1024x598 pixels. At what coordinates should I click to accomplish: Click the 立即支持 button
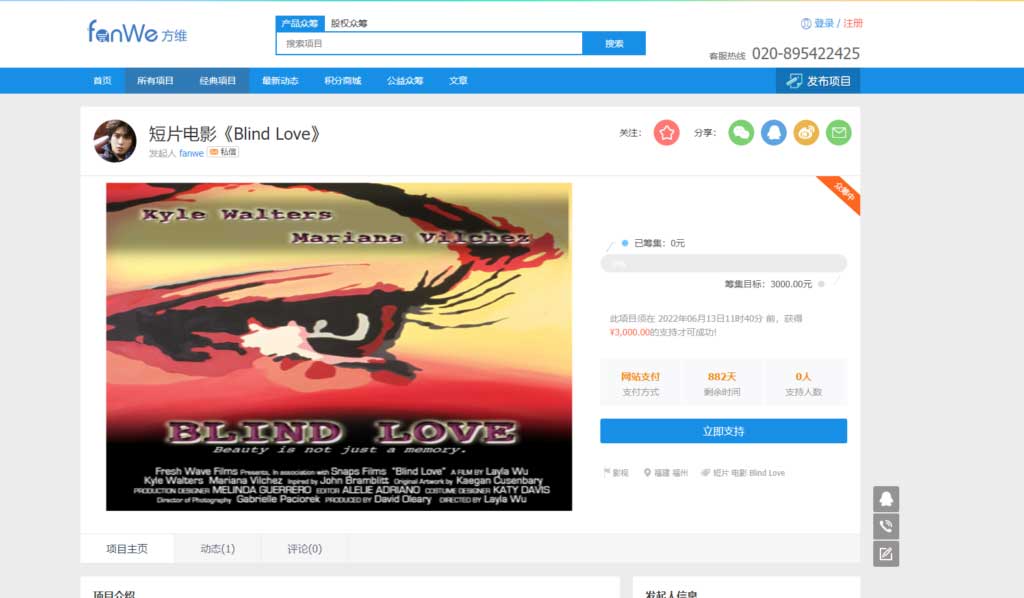(724, 431)
